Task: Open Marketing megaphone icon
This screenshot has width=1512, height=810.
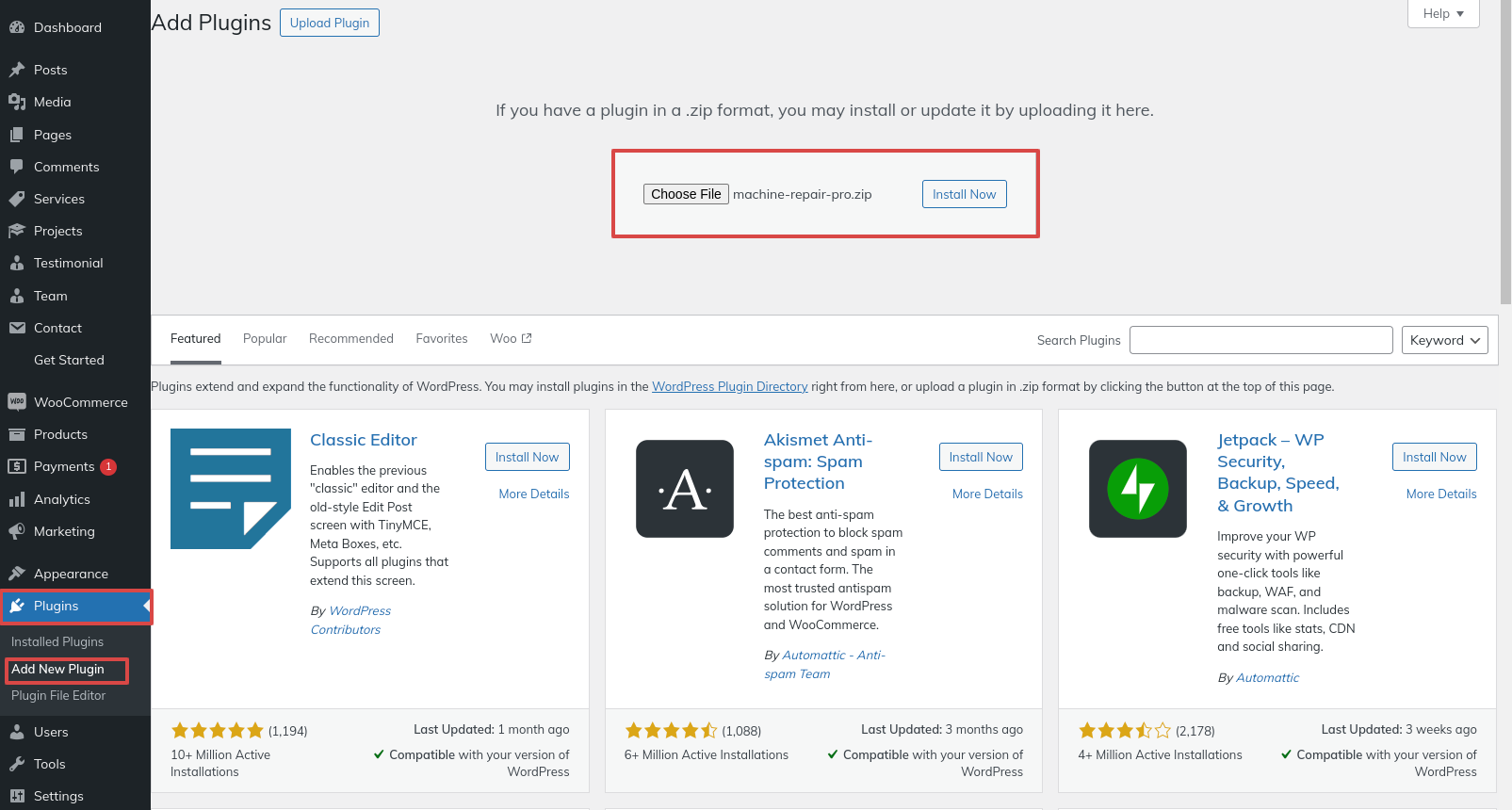Action: point(17,531)
